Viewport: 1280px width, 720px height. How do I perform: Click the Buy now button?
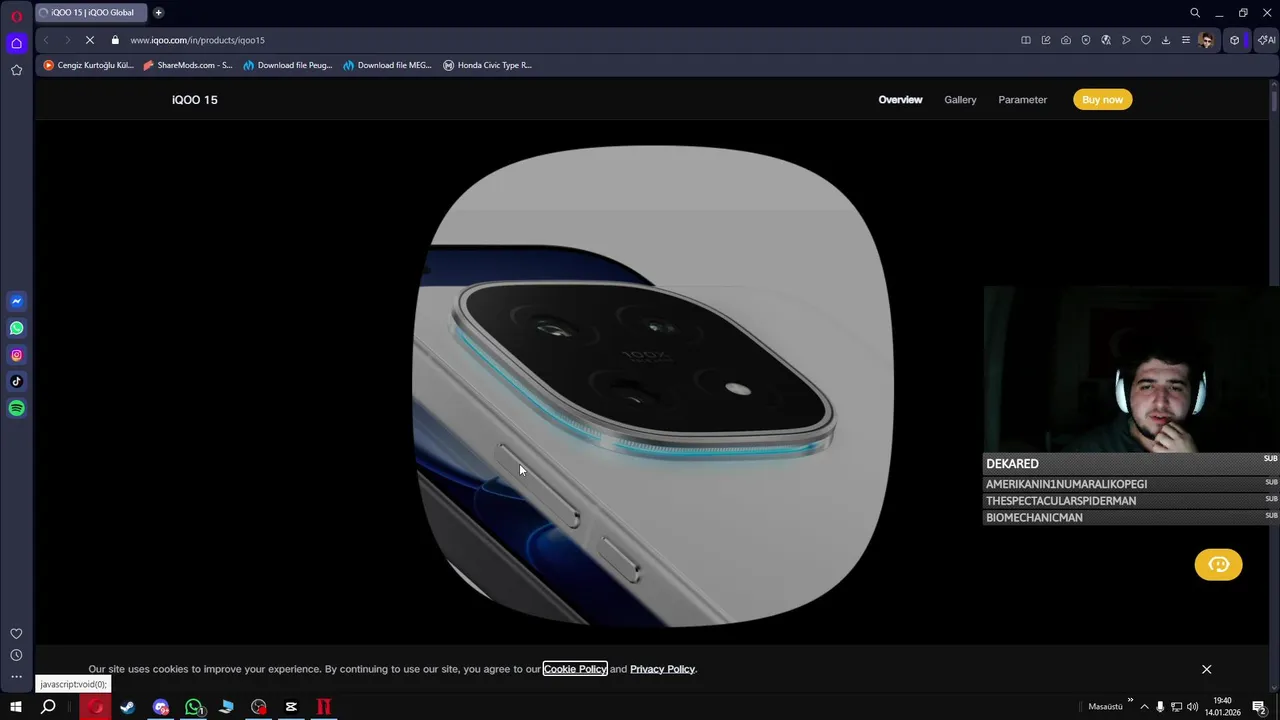tap(1103, 100)
